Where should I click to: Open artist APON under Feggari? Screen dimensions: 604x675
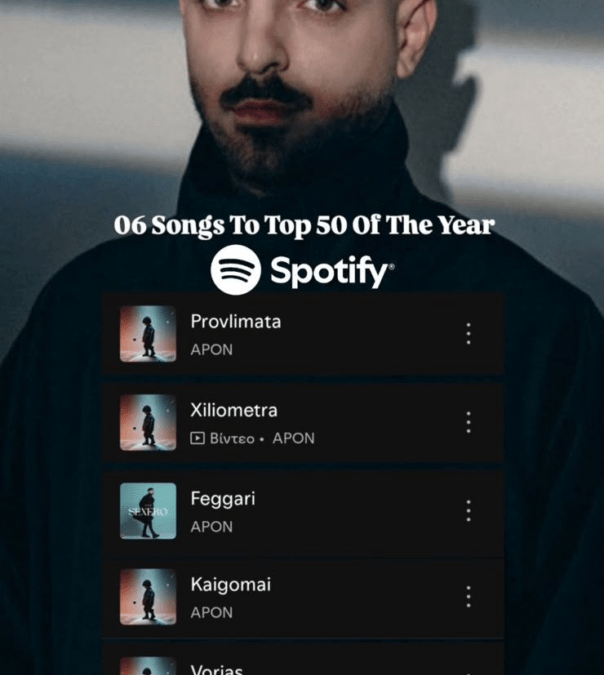(211, 527)
